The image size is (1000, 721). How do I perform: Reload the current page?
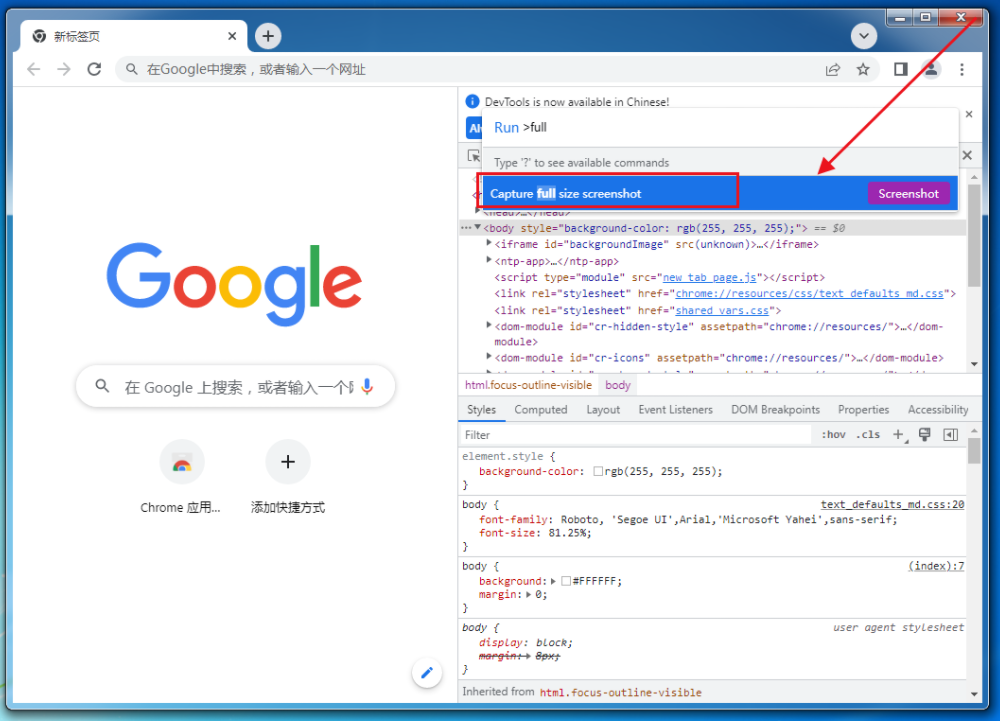(x=94, y=69)
